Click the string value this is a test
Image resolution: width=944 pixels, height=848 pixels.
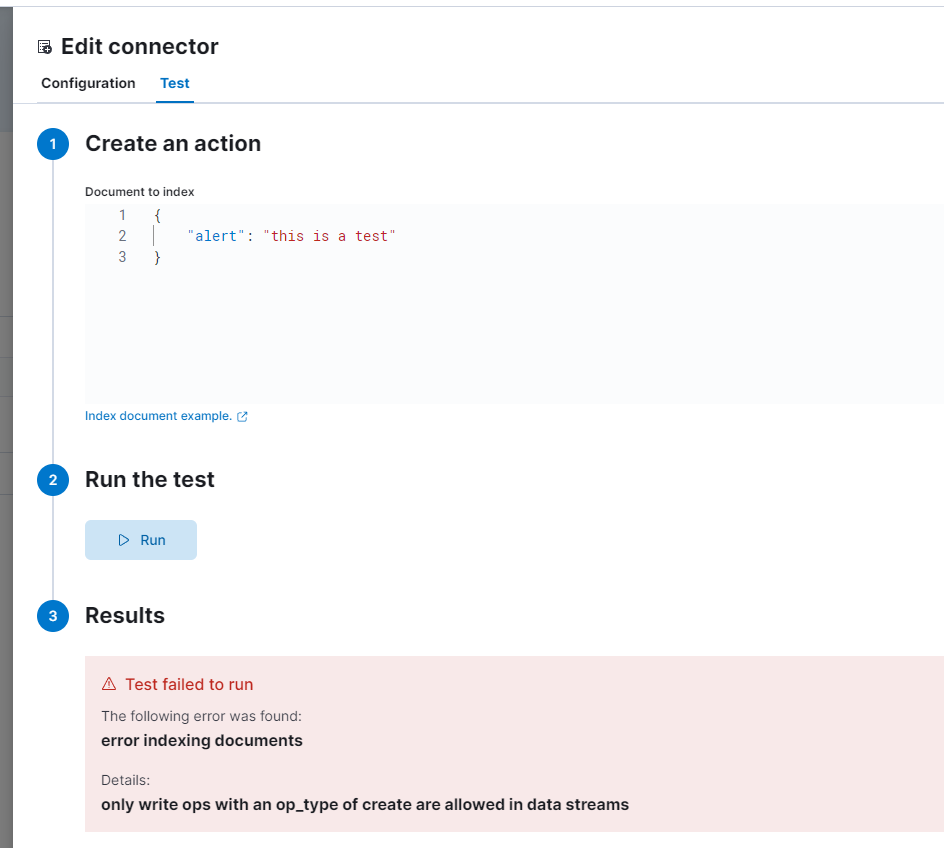coord(329,236)
